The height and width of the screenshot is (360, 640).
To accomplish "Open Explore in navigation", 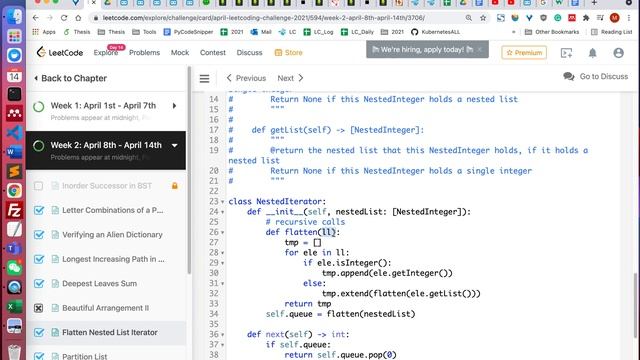I will pos(105,53).
